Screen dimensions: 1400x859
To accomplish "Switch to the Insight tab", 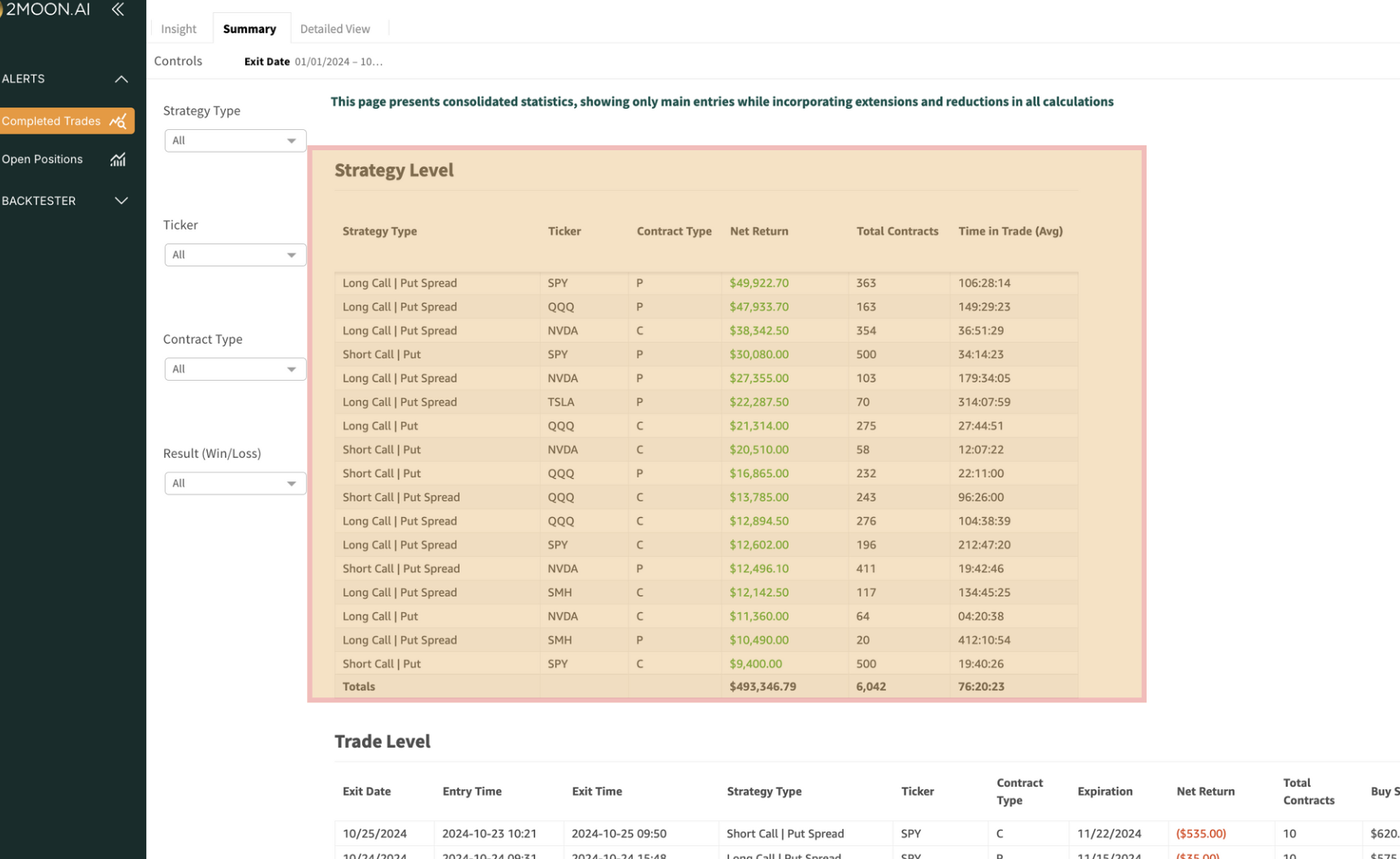I will [179, 29].
